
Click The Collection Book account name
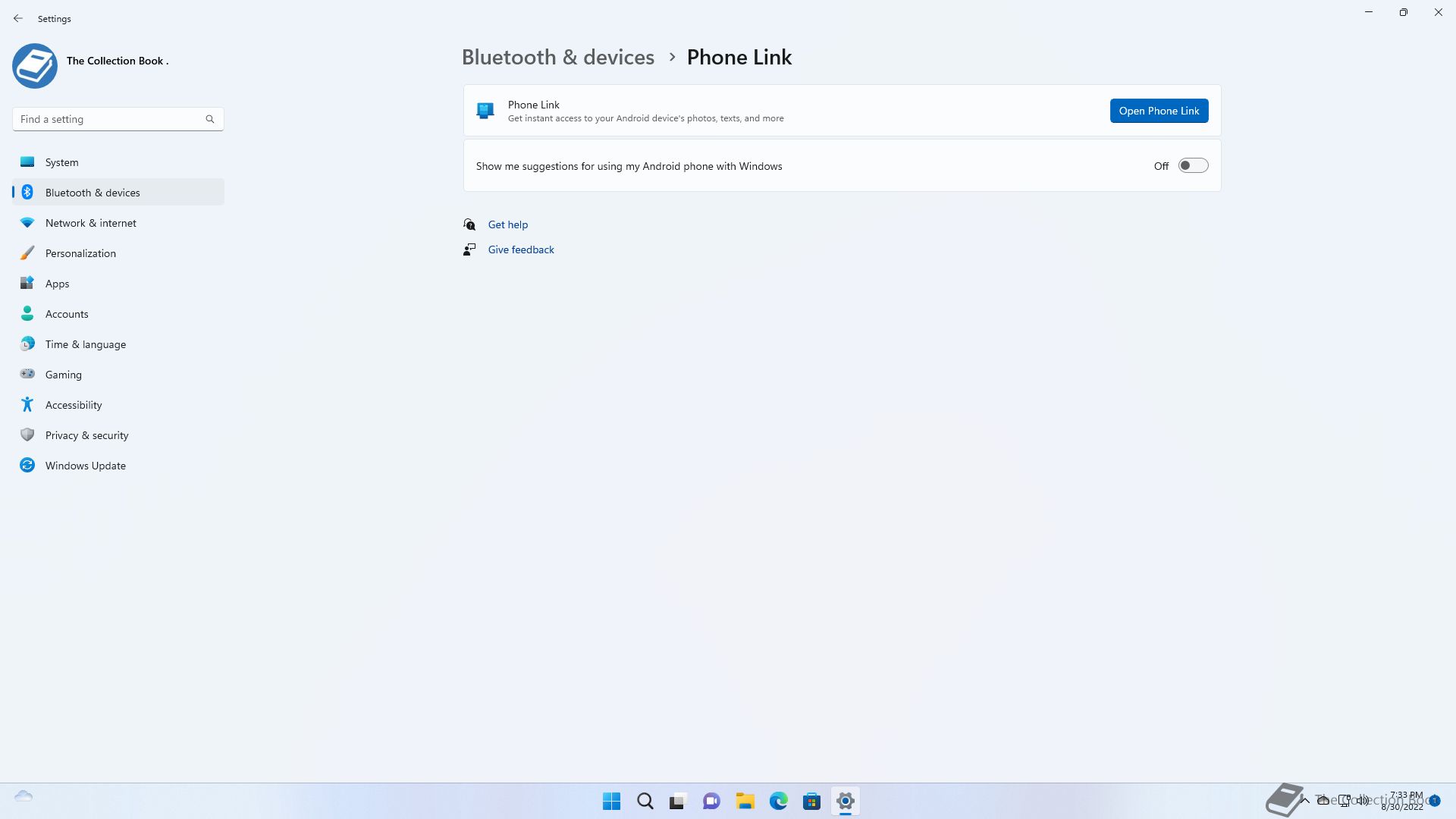[x=118, y=61]
